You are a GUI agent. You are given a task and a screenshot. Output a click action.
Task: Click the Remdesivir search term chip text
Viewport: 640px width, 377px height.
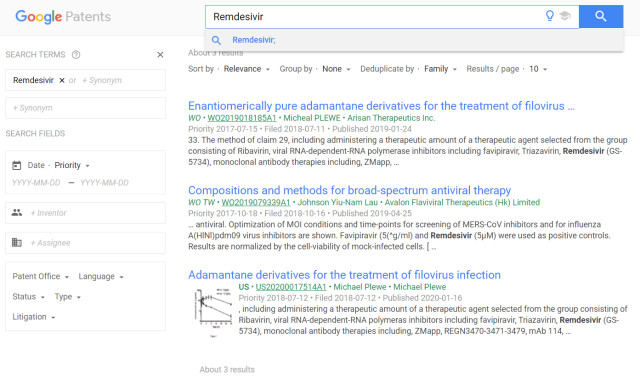(33, 80)
